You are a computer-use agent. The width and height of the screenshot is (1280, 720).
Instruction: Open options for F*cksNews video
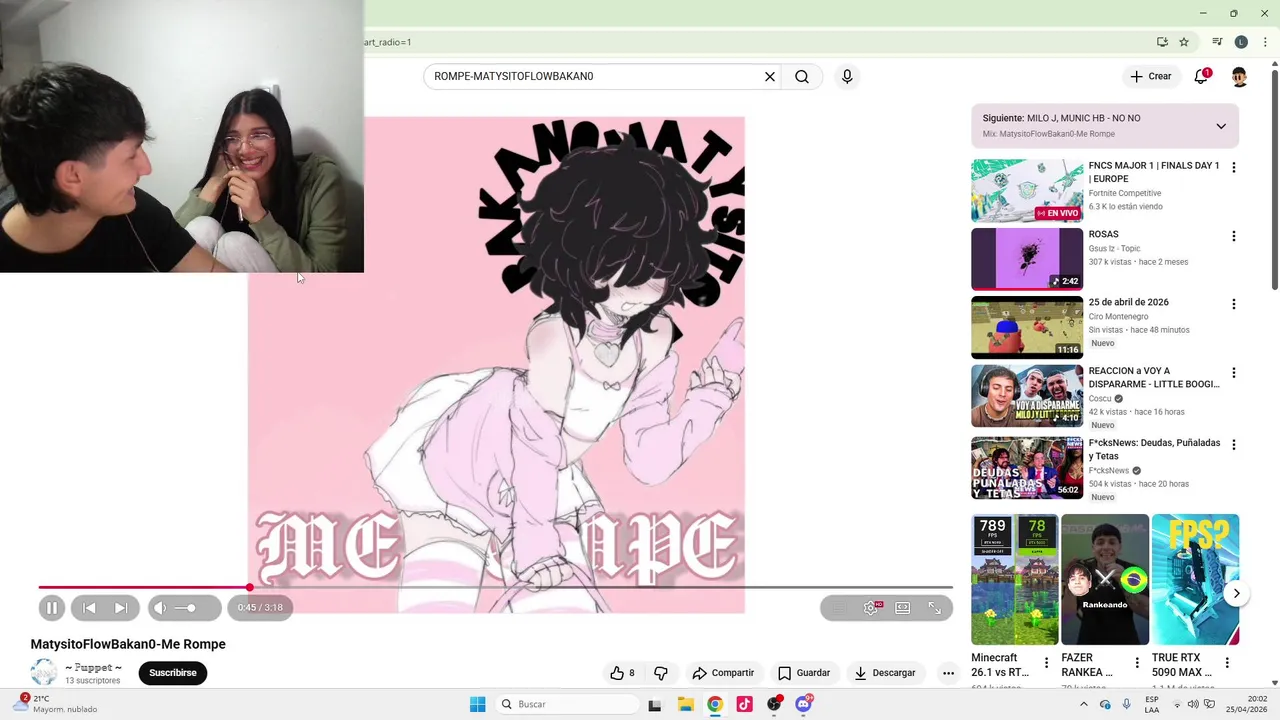pyautogui.click(x=1233, y=444)
